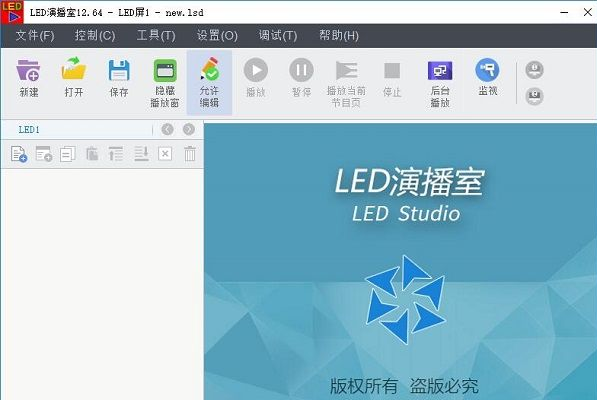Screen dimensions: 597x400
Task: Click the 后台播放 background play icon
Action: point(440,83)
